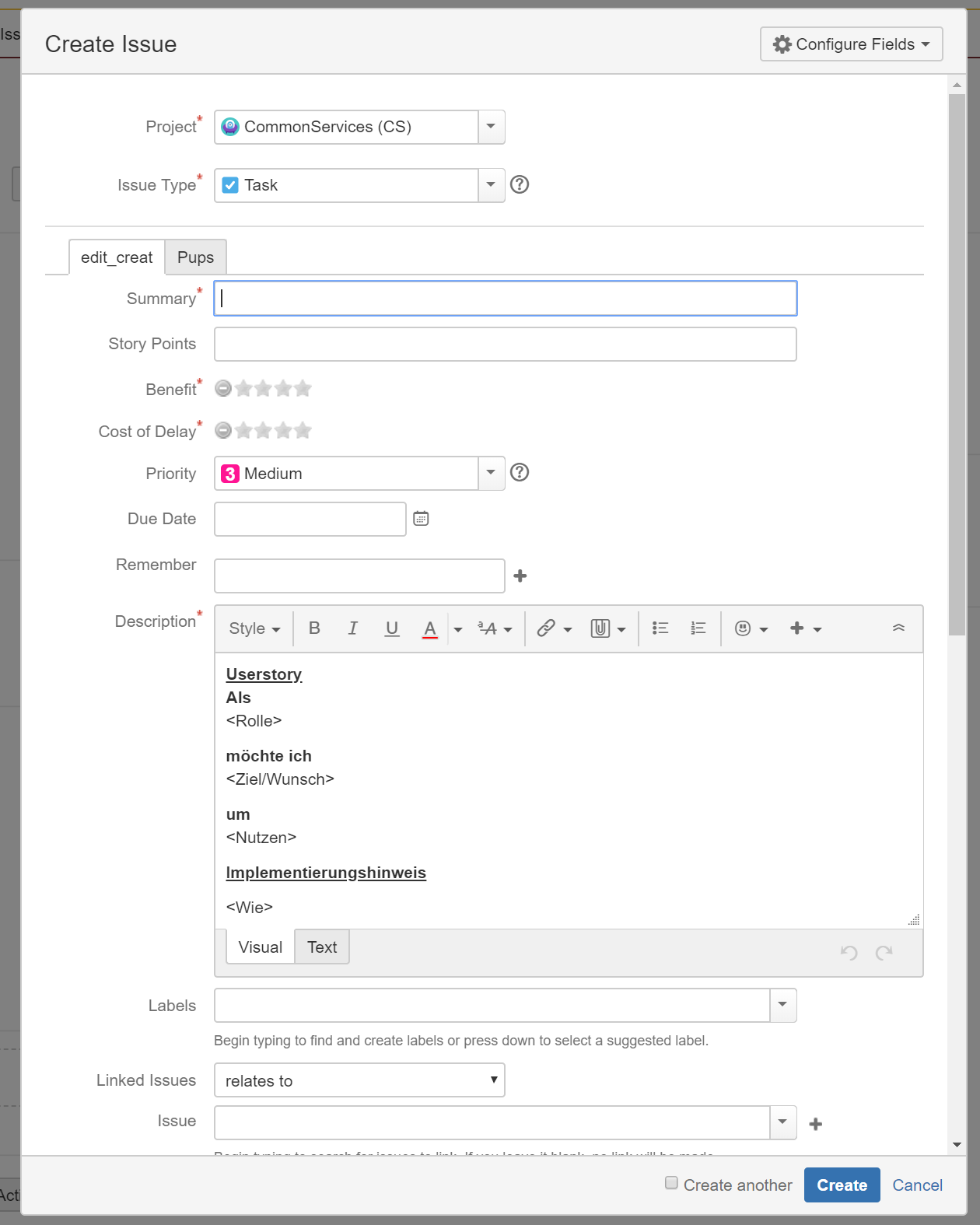
Task: Toggle bold formatting in Description toolbar
Action: pos(314,628)
